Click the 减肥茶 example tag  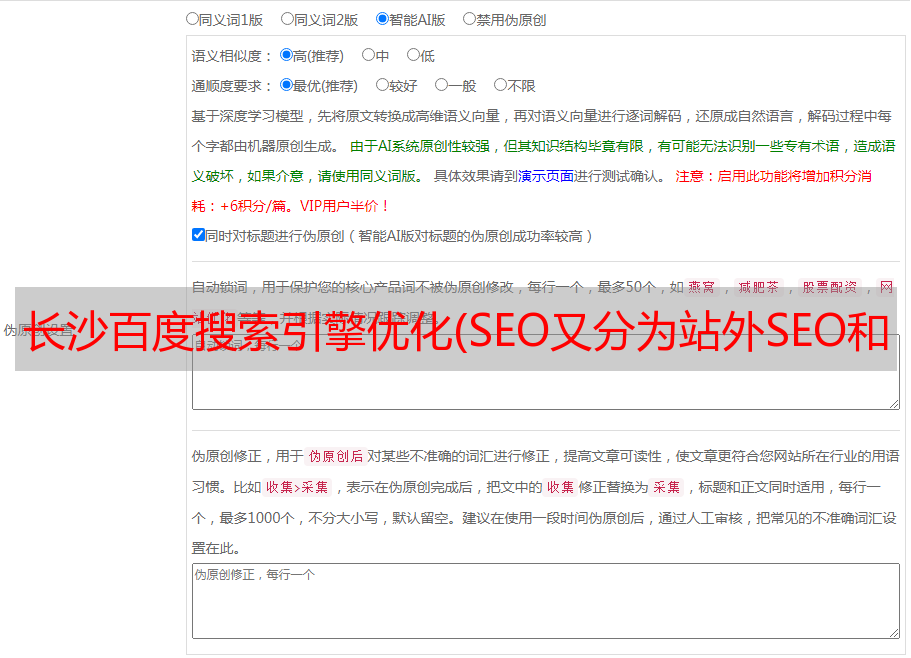coord(758,287)
